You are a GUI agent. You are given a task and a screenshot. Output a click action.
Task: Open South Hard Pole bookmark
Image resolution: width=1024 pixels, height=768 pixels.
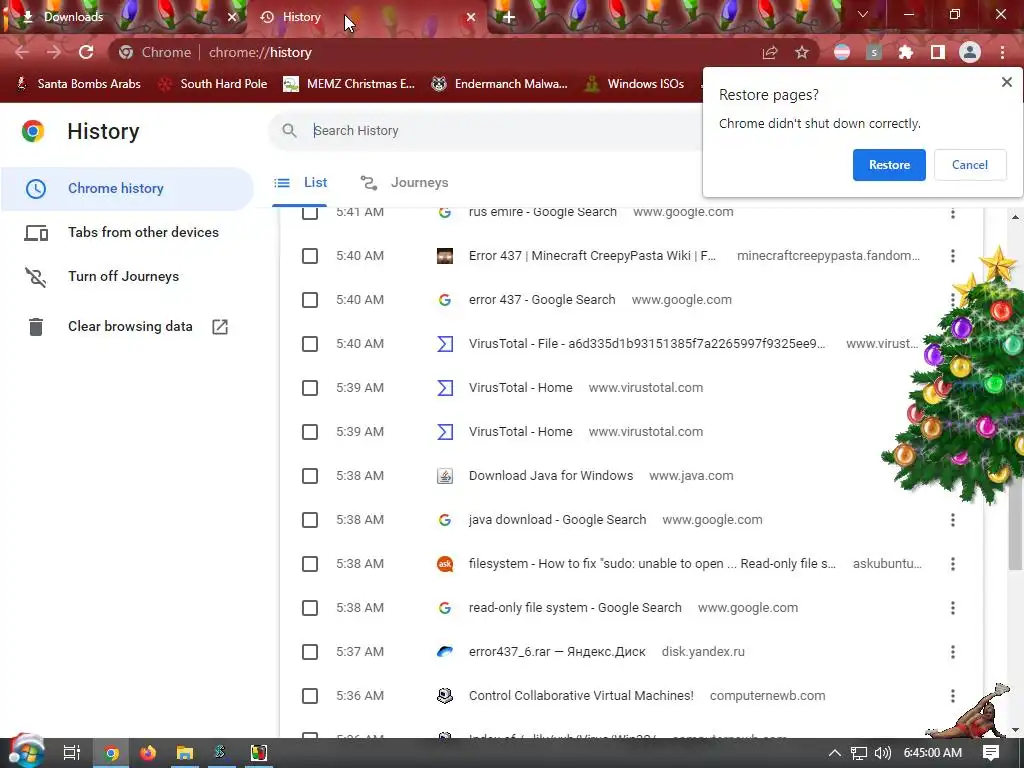click(213, 84)
